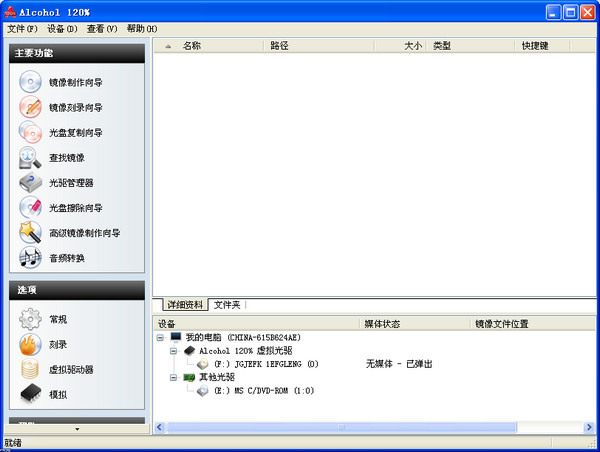Open the 音频转换 audio converter

[31, 258]
